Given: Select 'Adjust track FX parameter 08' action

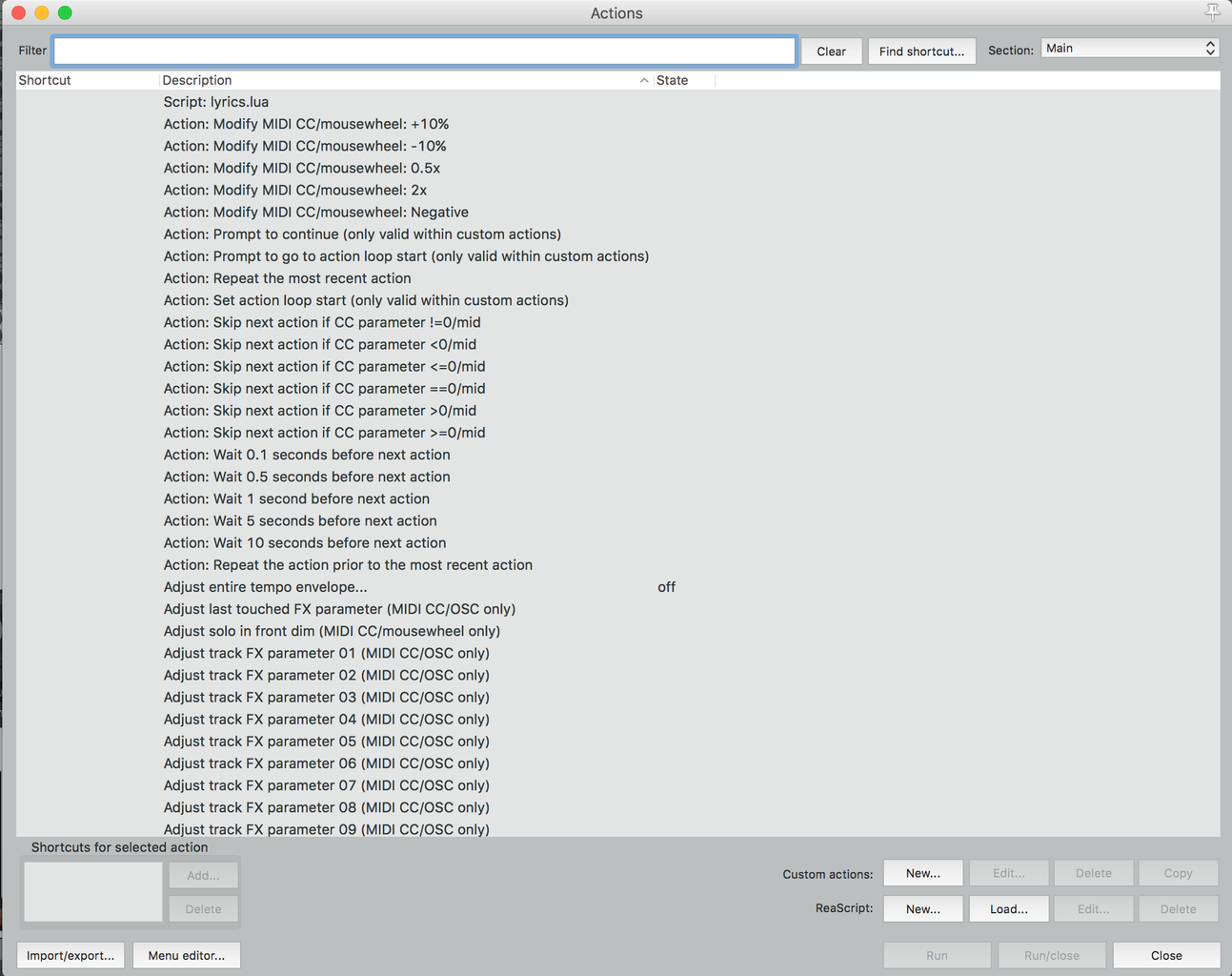Looking at the screenshot, I should [617, 807].
